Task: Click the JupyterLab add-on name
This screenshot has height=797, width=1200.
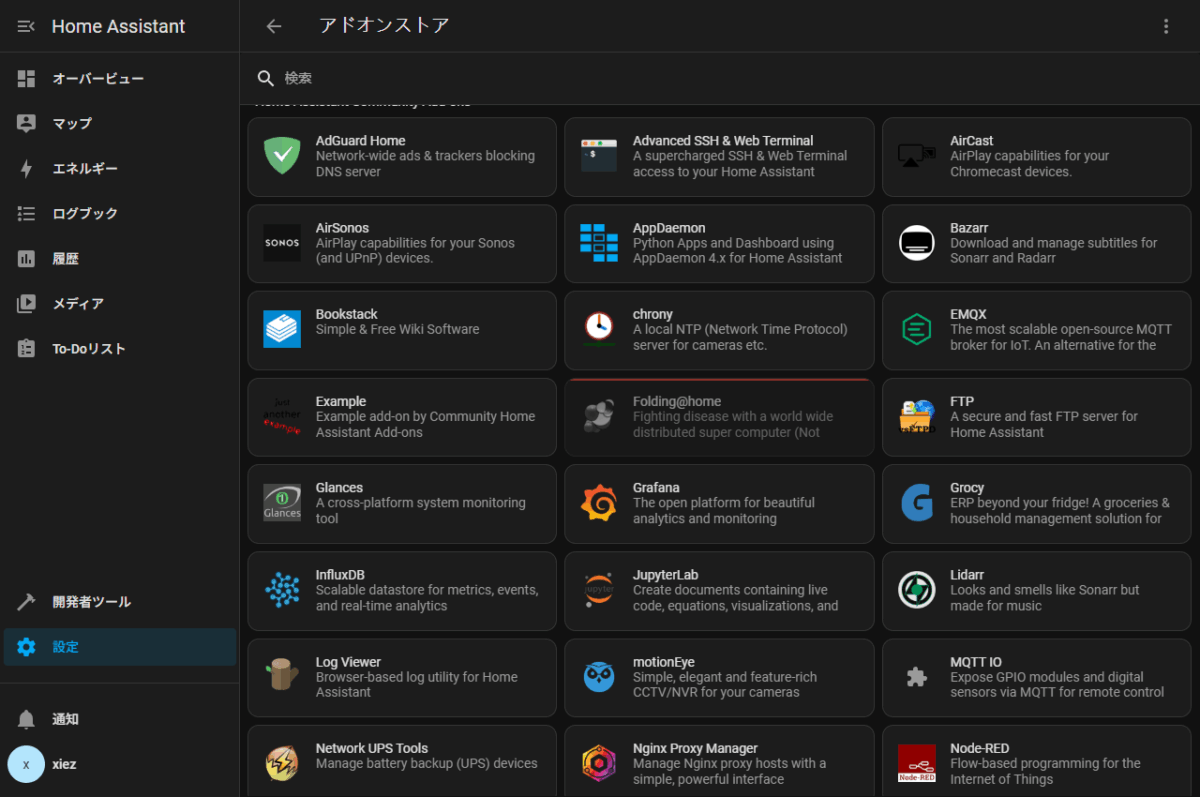Action: pyautogui.click(x=666, y=575)
